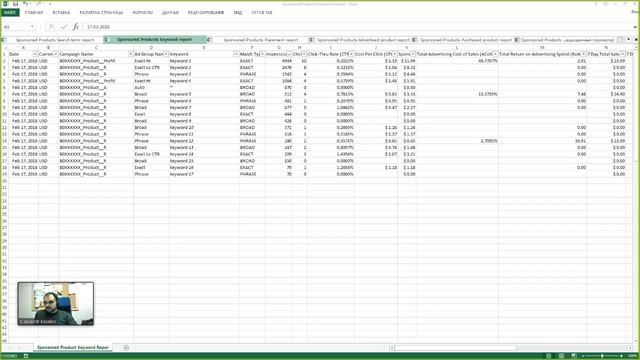Image resolution: width=640 pixels, height=360 pixels.
Task: Click the impressions cell showing 4944
Action: pyautogui.click(x=279, y=61)
